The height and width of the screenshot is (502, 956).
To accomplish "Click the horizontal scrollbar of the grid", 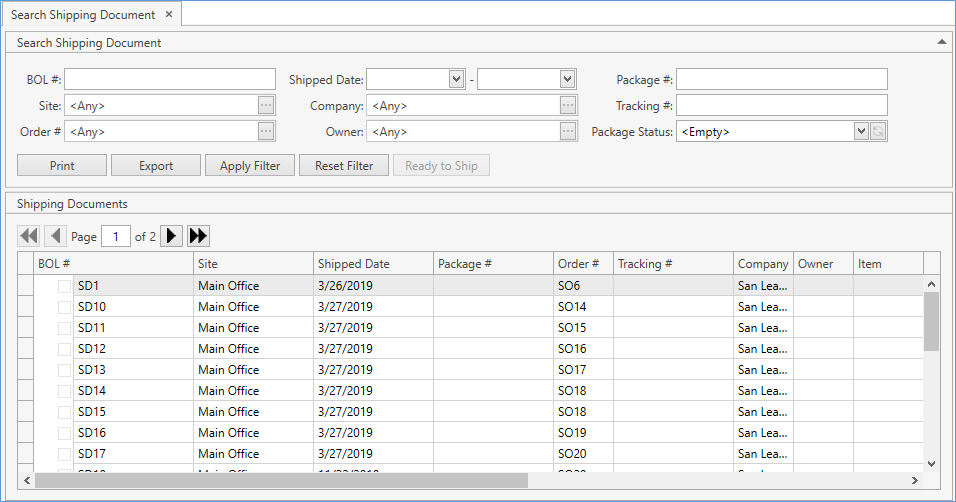I will click(x=280, y=480).
